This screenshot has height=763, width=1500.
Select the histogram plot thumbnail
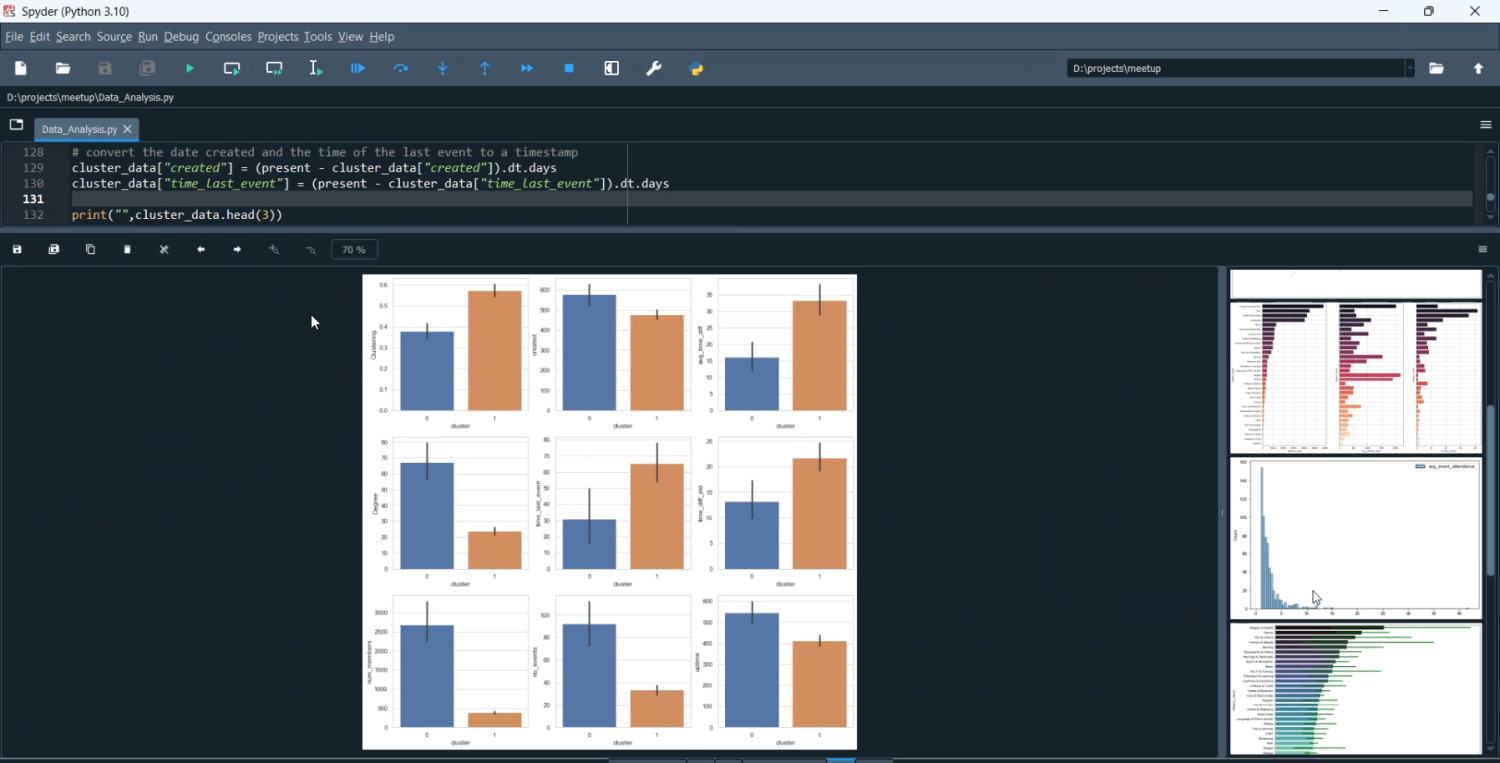1355,538
